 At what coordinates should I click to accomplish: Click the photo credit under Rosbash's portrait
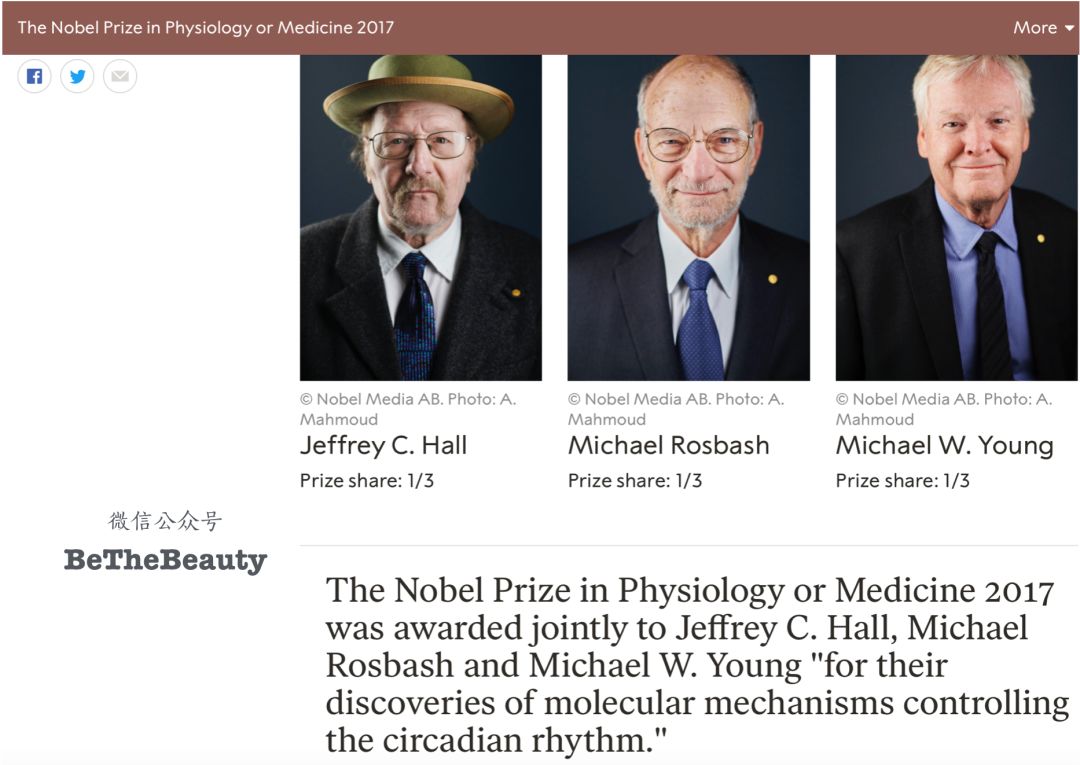click(x=675, y=408)
